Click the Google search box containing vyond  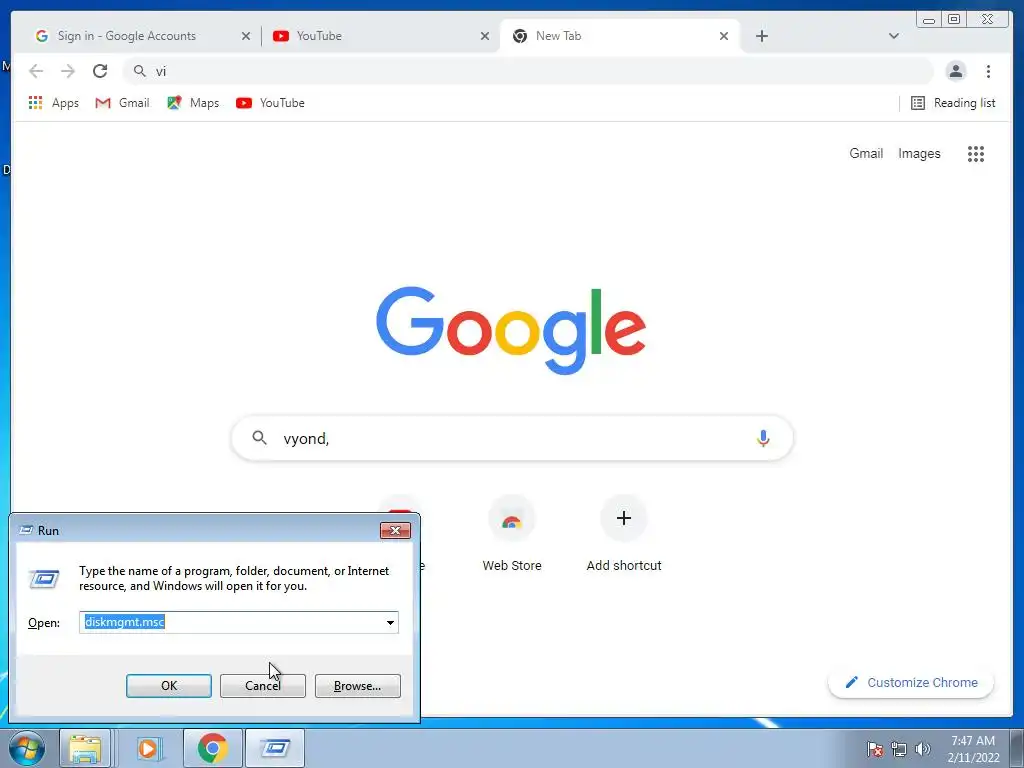click(512, 438)
